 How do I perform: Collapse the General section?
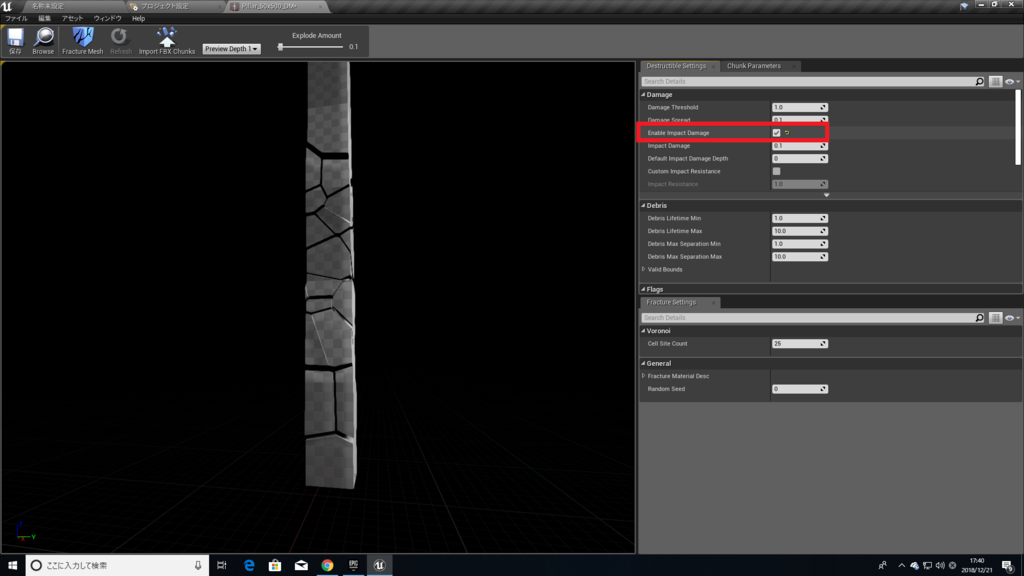[x=643, y=364]
